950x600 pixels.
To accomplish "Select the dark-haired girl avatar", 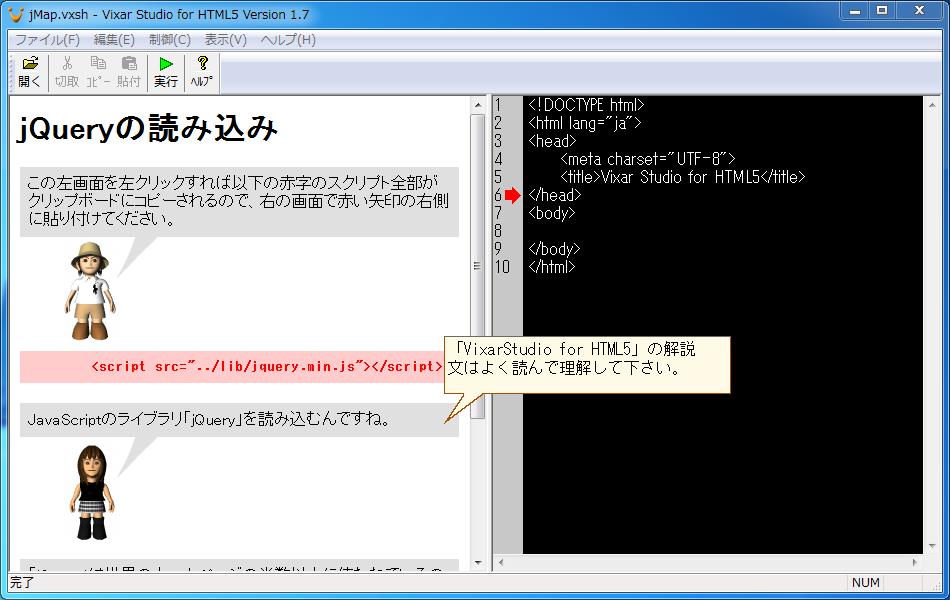I will click(90, 490).
